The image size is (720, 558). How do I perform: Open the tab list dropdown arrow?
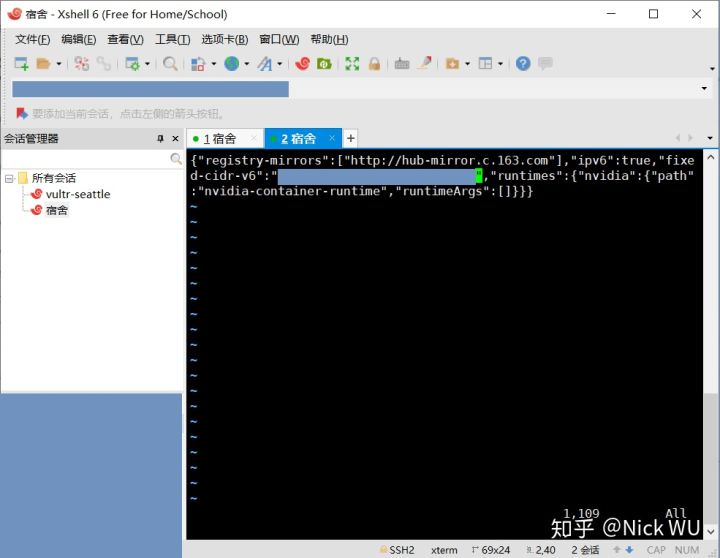(710, 138)
